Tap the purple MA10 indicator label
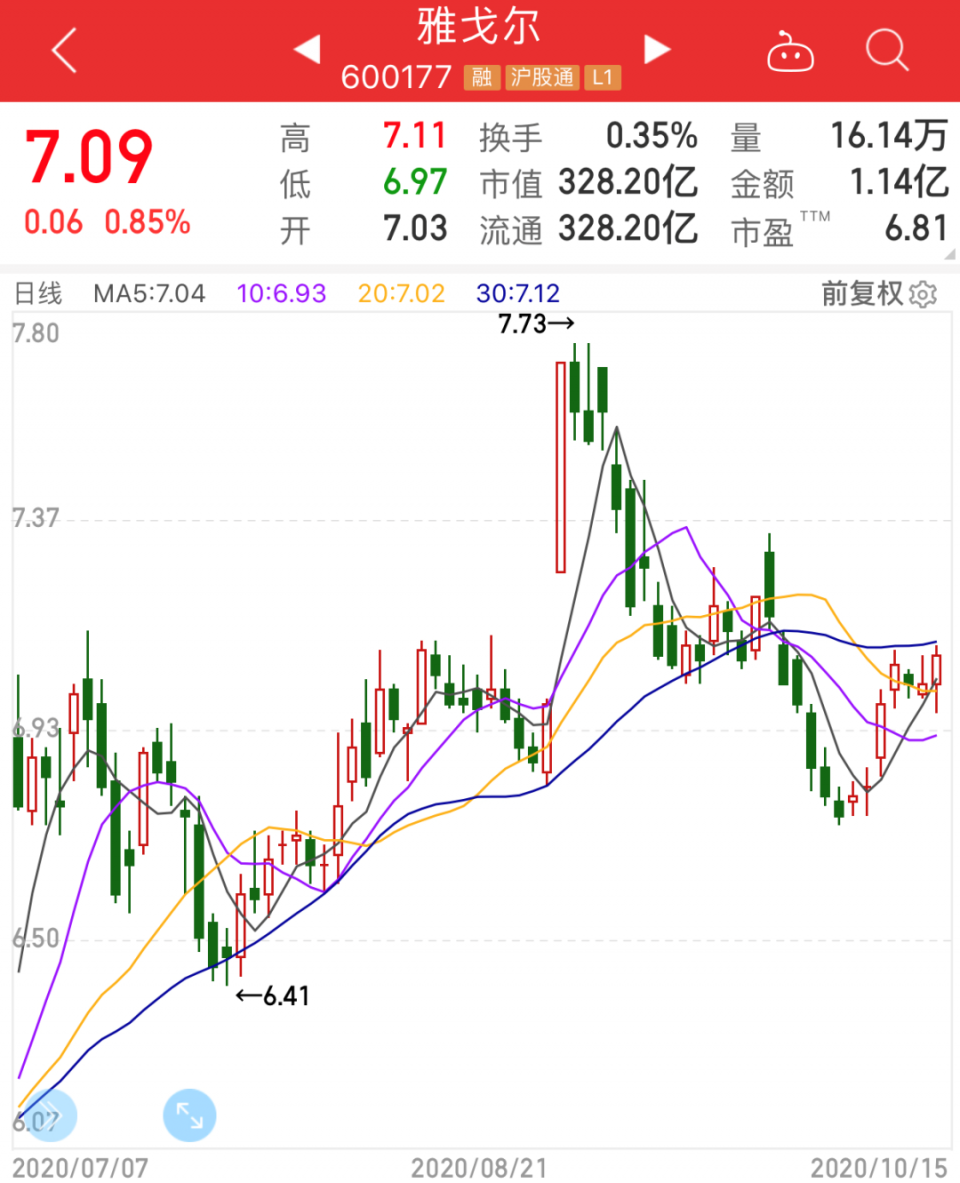 [283, 294]
